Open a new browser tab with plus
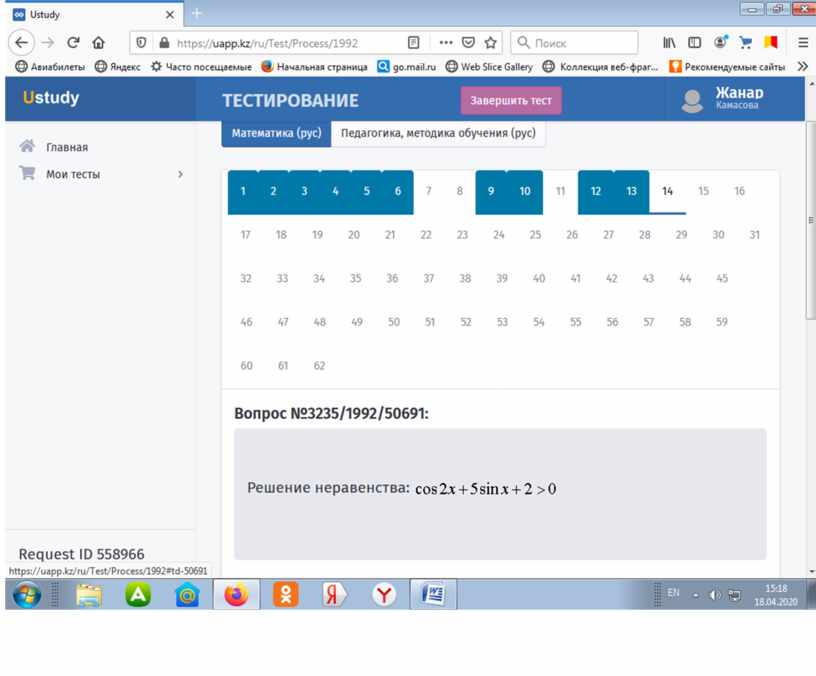Viewport: 816px width, 676px height. pos(197,14)
